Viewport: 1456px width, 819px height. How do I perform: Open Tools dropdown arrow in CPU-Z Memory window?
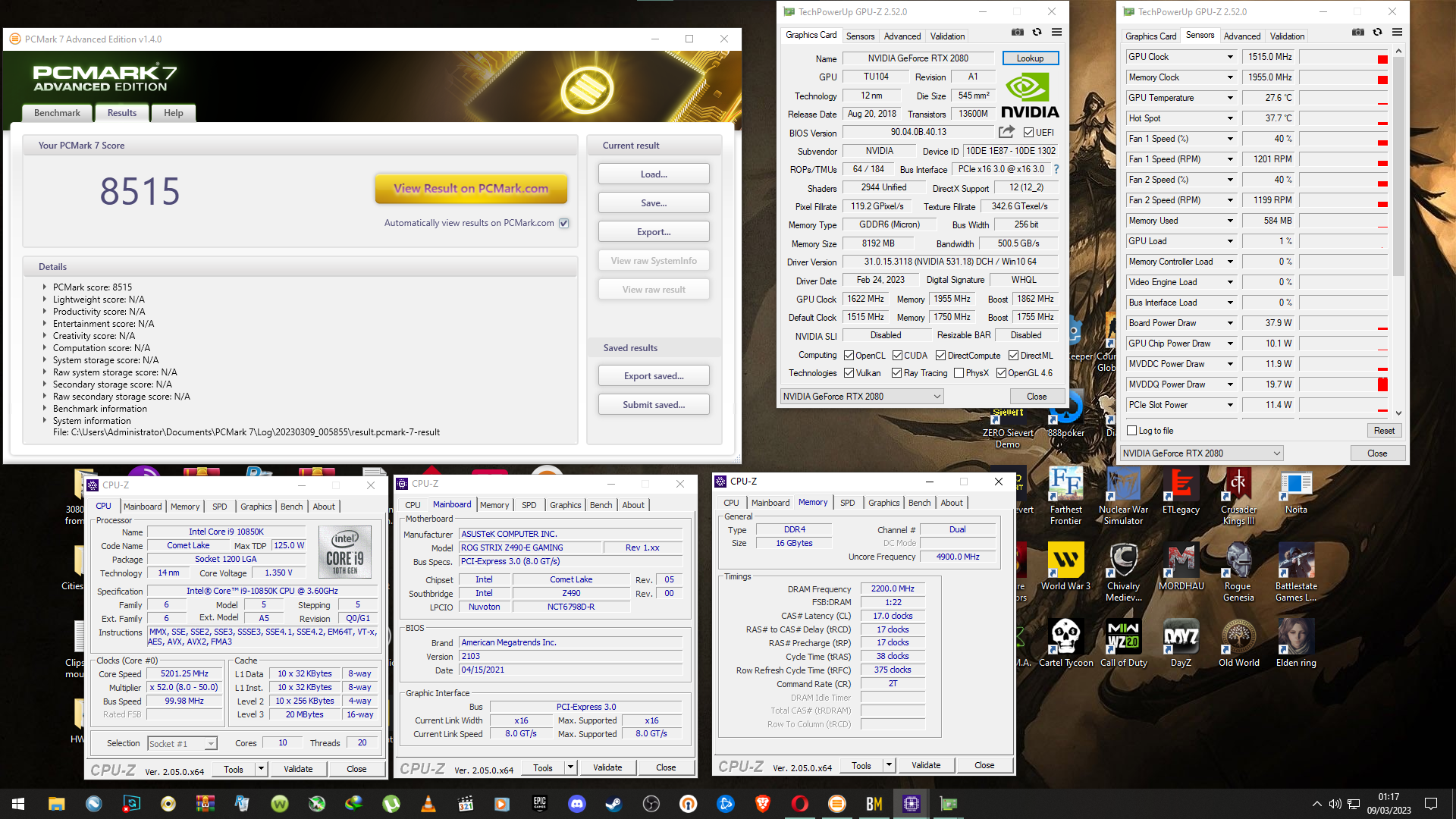coord(889,765)
